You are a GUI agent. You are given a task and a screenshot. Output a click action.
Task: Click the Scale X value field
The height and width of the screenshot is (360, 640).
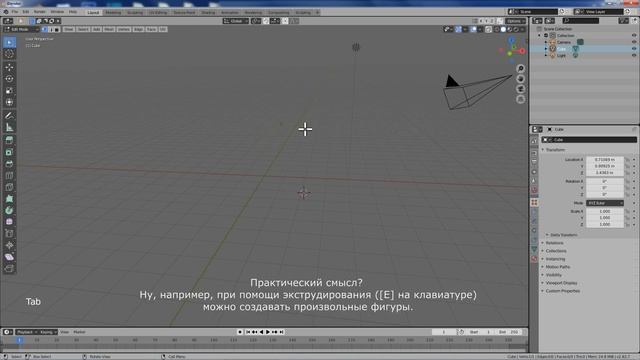605,211
